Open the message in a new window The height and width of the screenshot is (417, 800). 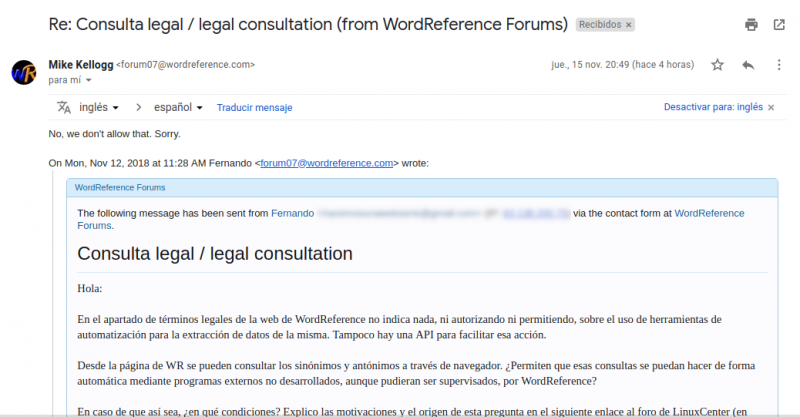tap(779, 24)
